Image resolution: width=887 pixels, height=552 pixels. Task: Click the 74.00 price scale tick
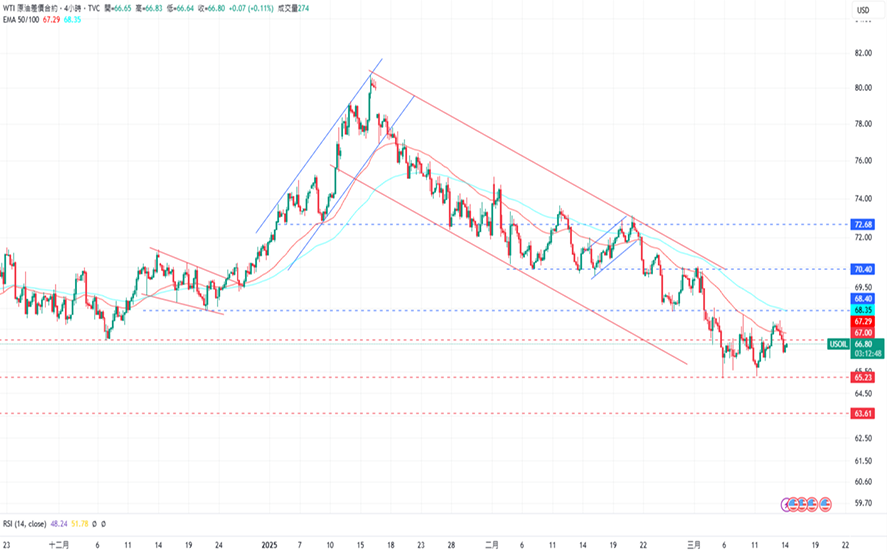click(863, 199)
